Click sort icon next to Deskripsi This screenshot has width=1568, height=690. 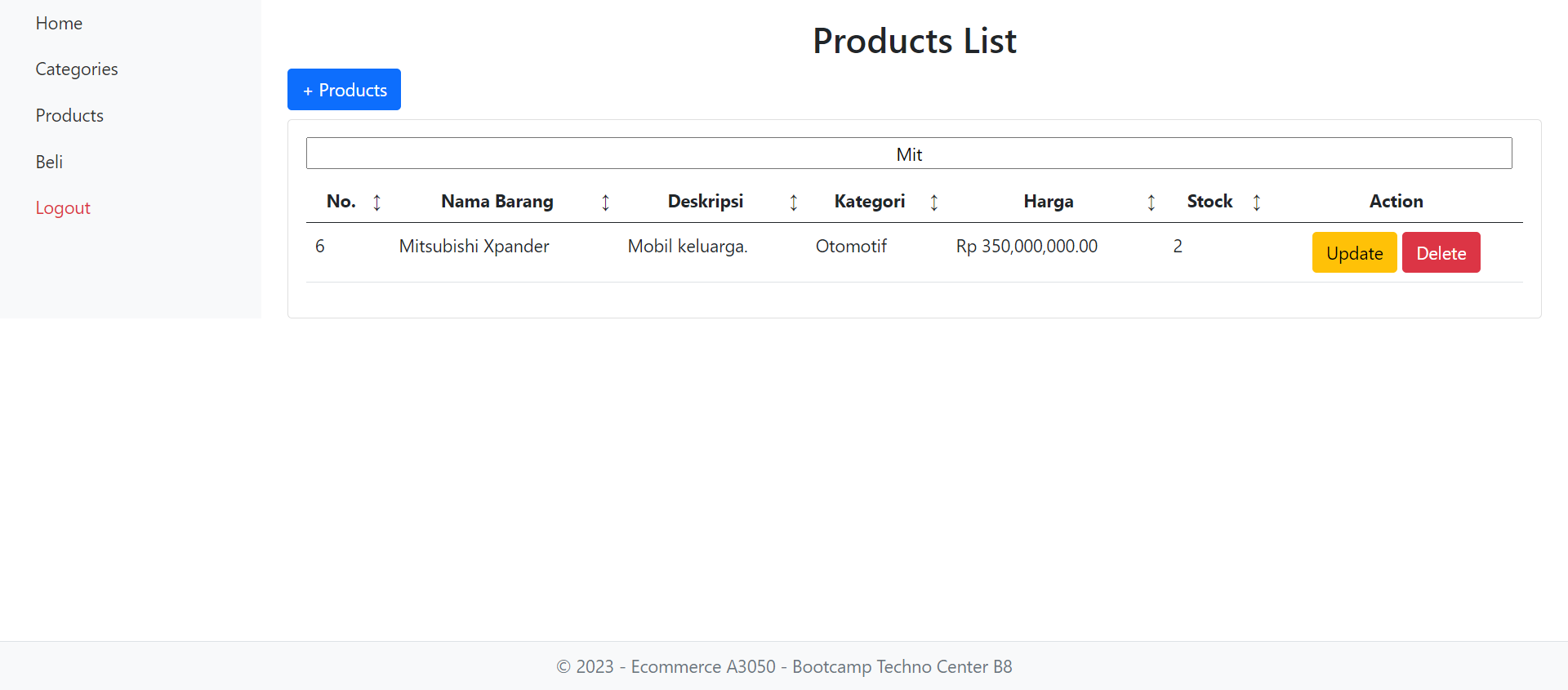click(793, 203)
